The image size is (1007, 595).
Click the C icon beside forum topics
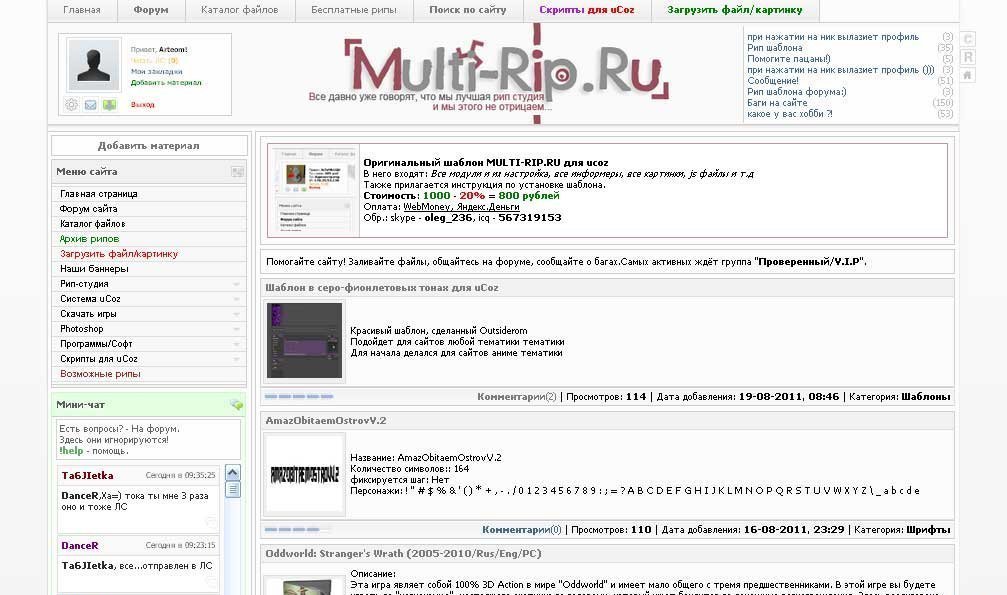coord(968,39)
